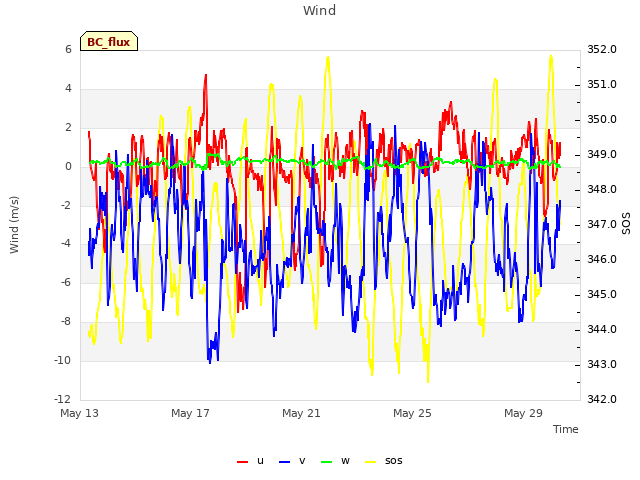This screenshot has width=640, height=480.
Task: Click the '342.0' right axis tick
Action: point(602,399)
